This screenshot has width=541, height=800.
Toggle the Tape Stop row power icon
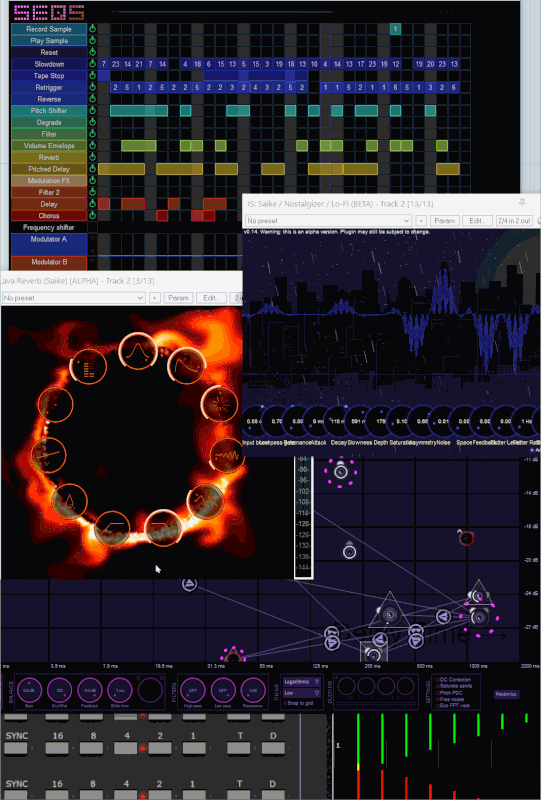tap(92, 76)
